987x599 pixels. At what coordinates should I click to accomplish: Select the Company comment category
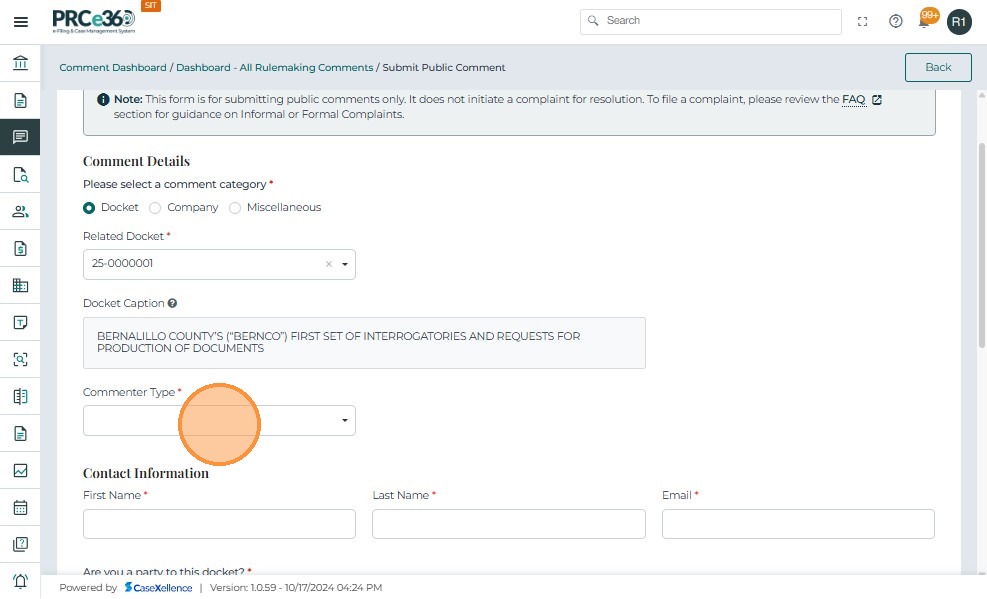[155, 208]
